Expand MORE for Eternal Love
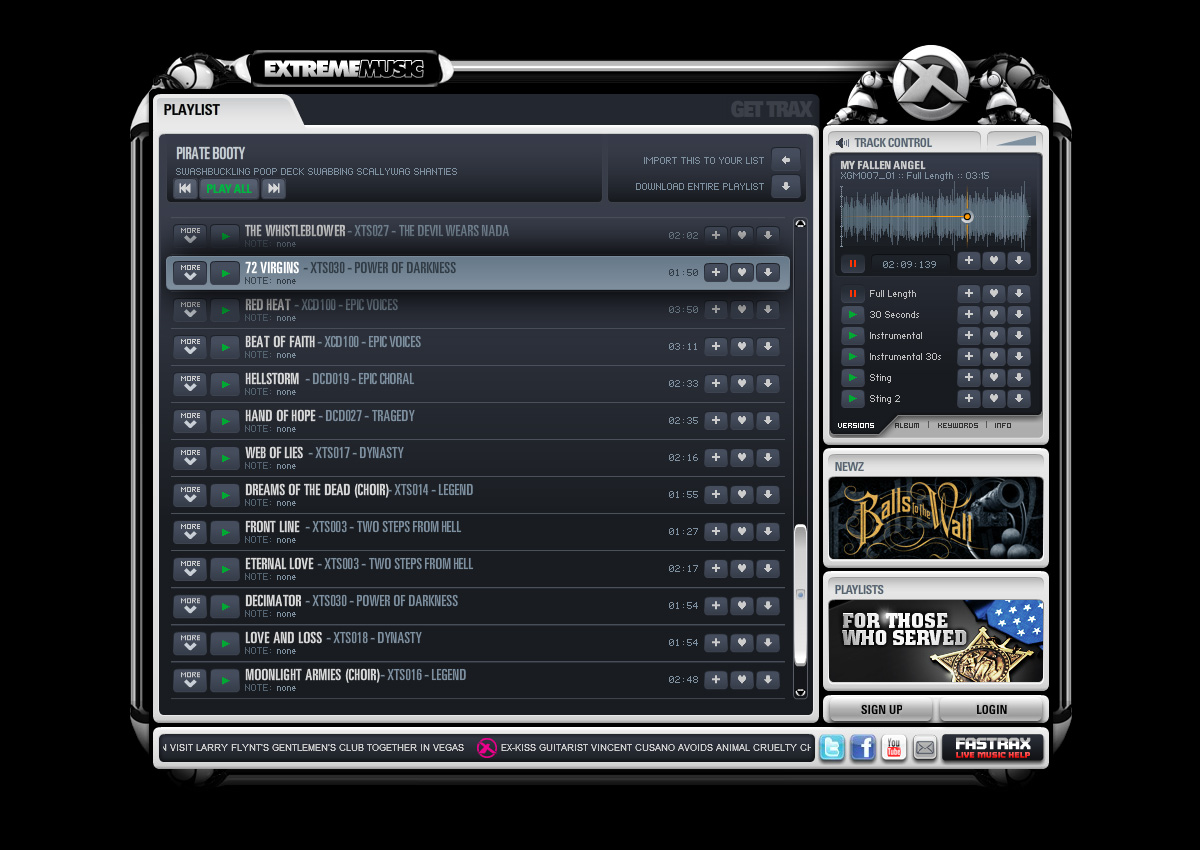Screen dimensions: 1200x850 190,568
